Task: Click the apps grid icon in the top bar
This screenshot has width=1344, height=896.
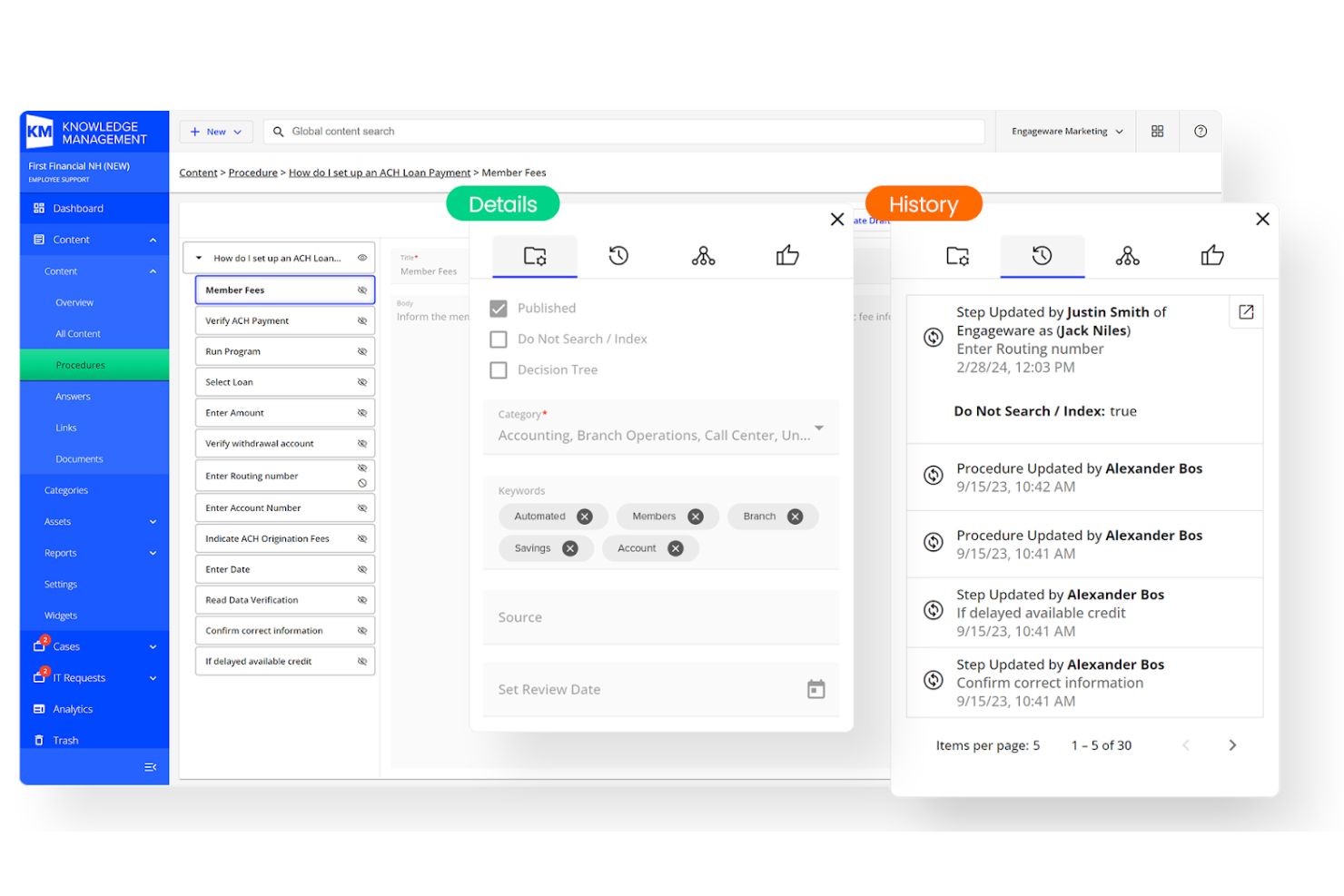Action: coord(1157,131)
